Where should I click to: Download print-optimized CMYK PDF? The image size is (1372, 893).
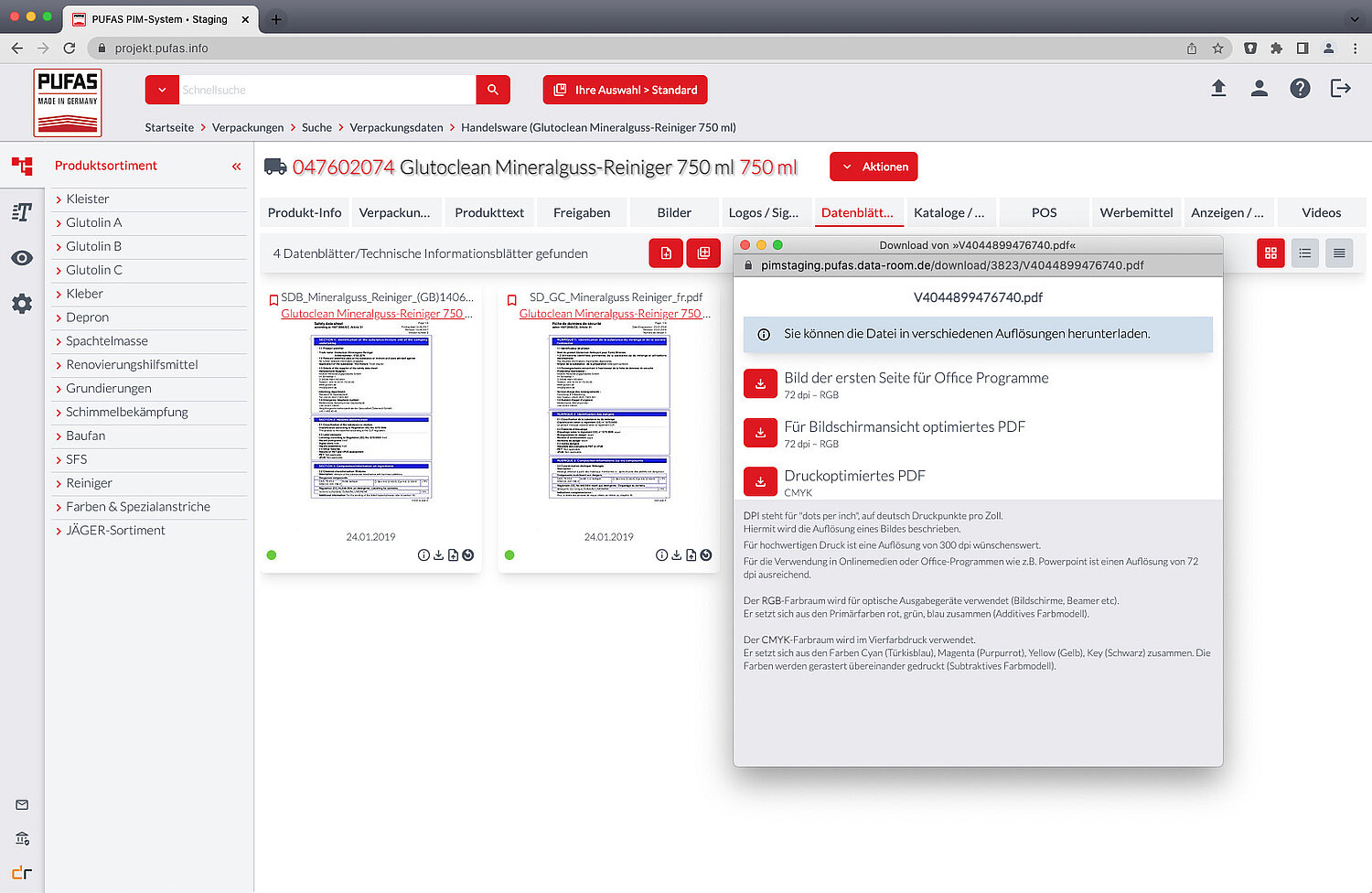tap(760, 481)
